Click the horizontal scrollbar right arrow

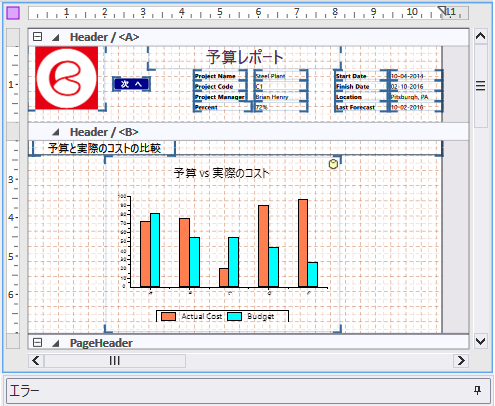(x=461, y=361)
